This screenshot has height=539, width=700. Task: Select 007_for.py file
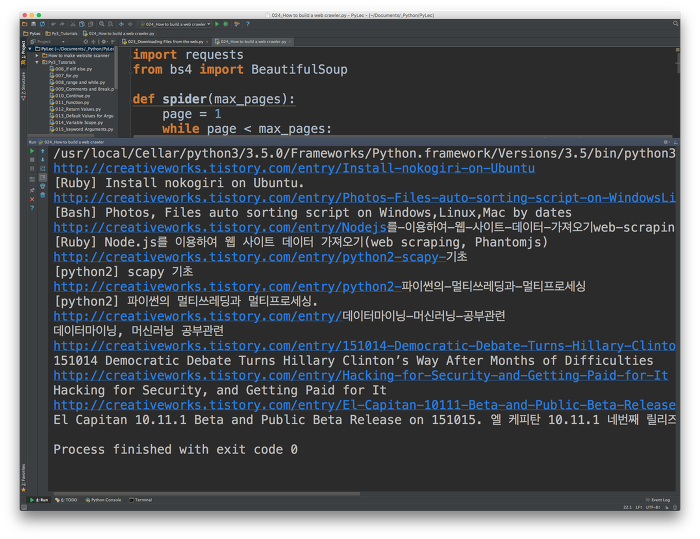pyautogui.click(x=64, y=76)
